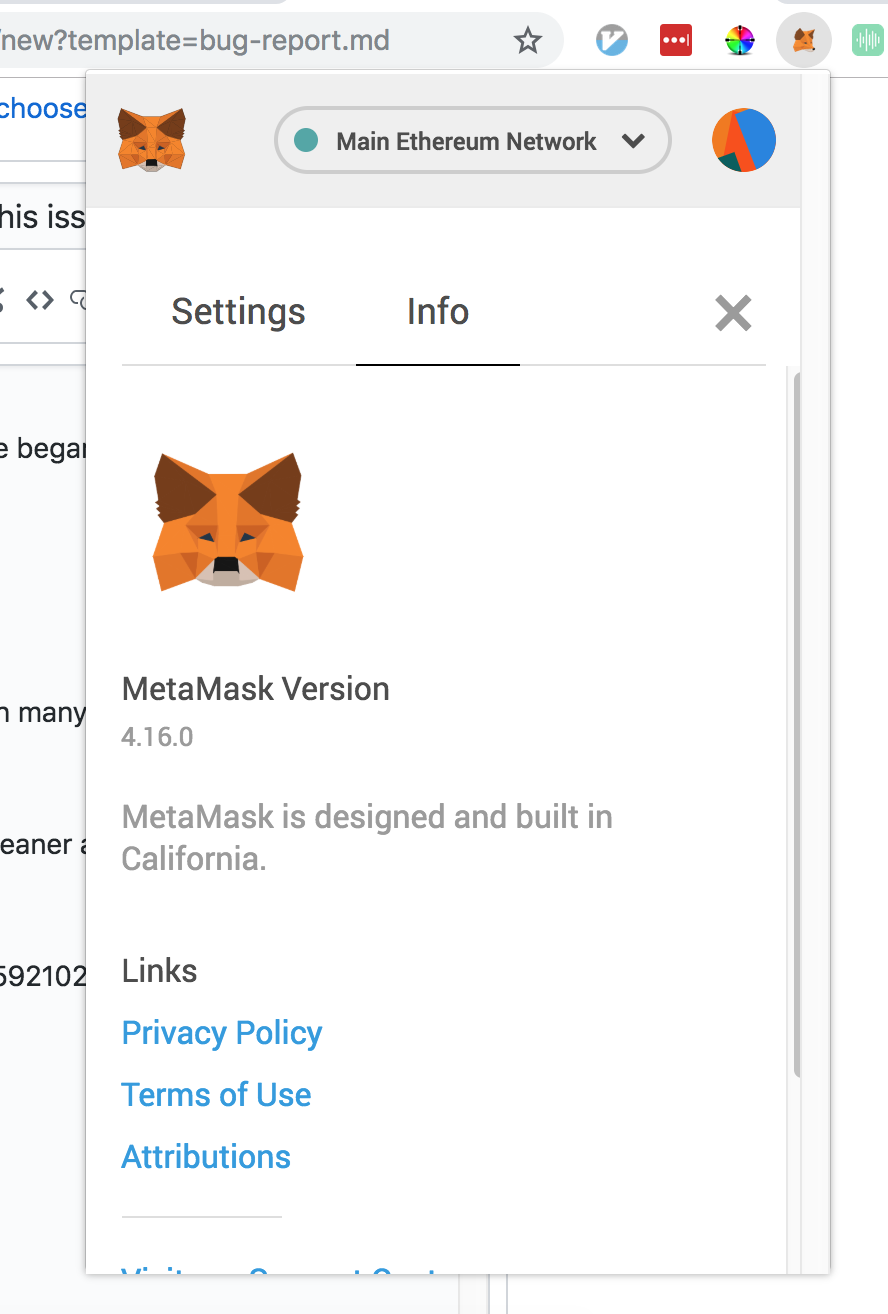Open the Privacy Policy link
This screenshot has width=888, height=1314.
point(222,1033)
